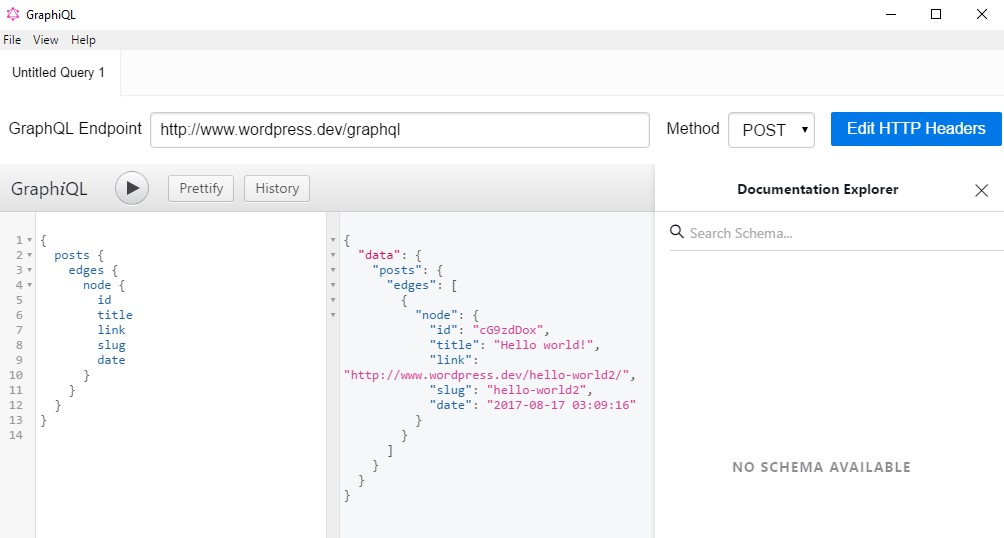Close the Documentation Explorer panel
Screen dimensions: 1004x538
pyautogui.click(x=981, y=190)
